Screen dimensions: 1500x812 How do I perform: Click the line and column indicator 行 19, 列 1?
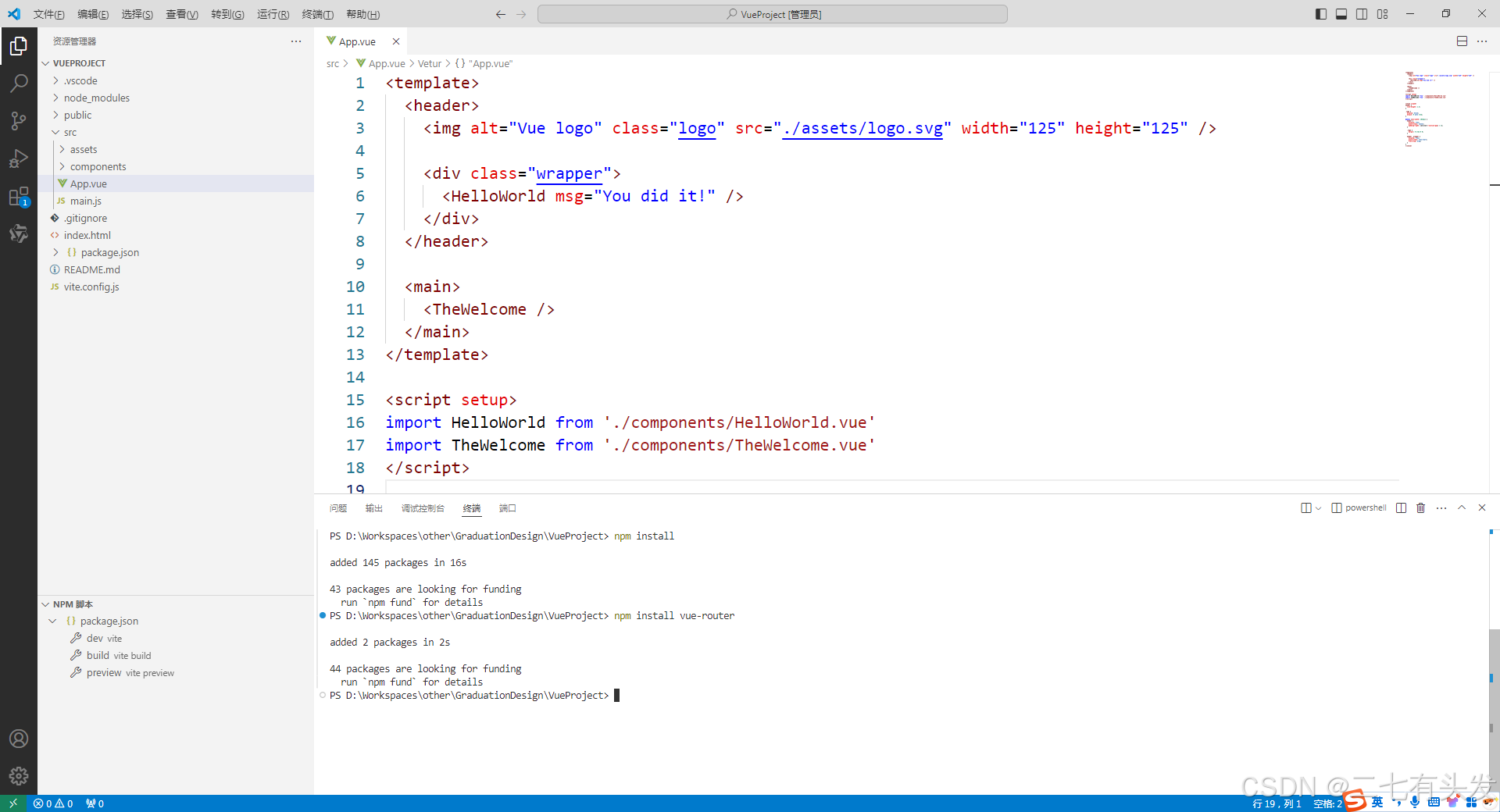click(x=1277, y=803)
